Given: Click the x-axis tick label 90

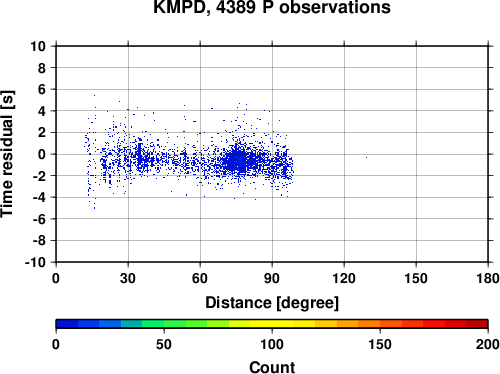Looking at the screenshot, I should [272, 278].
